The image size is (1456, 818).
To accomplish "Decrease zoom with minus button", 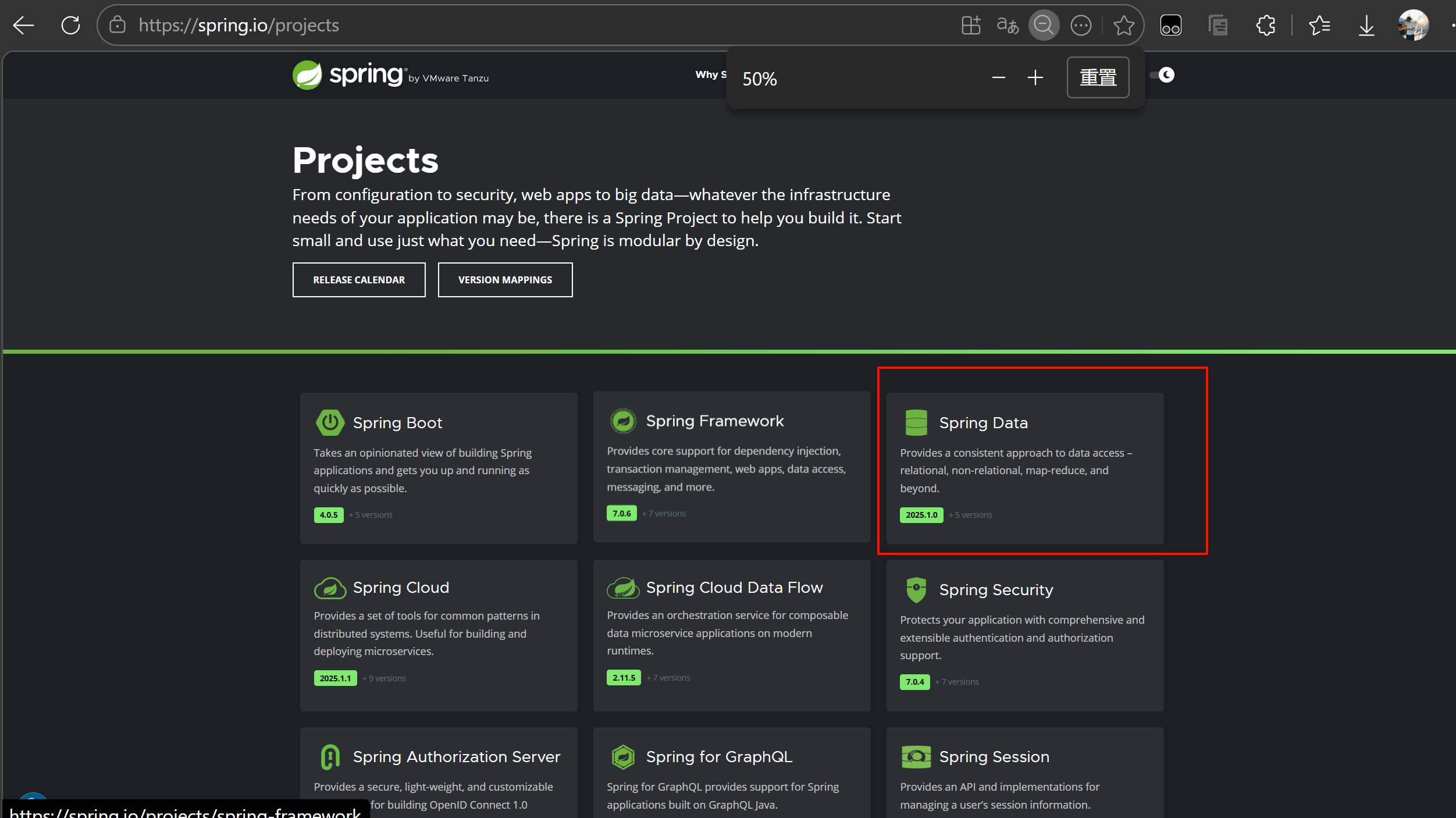I will [x=998, y=77].
